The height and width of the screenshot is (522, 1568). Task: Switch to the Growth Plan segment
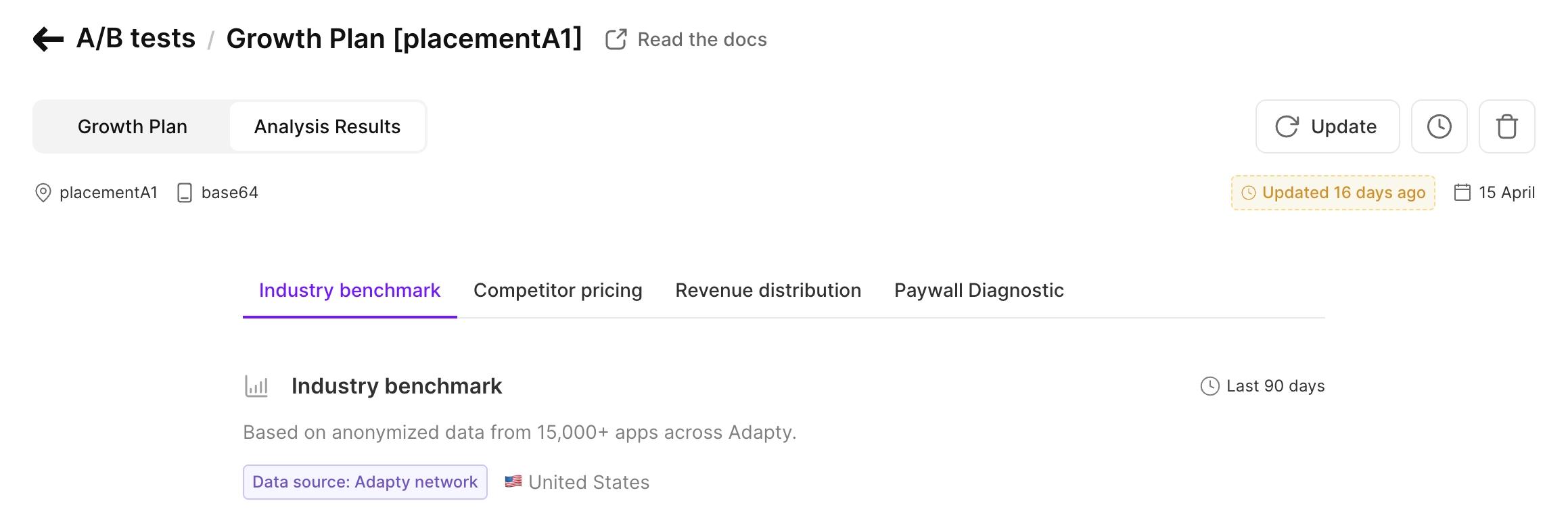(x=133, y=126)
